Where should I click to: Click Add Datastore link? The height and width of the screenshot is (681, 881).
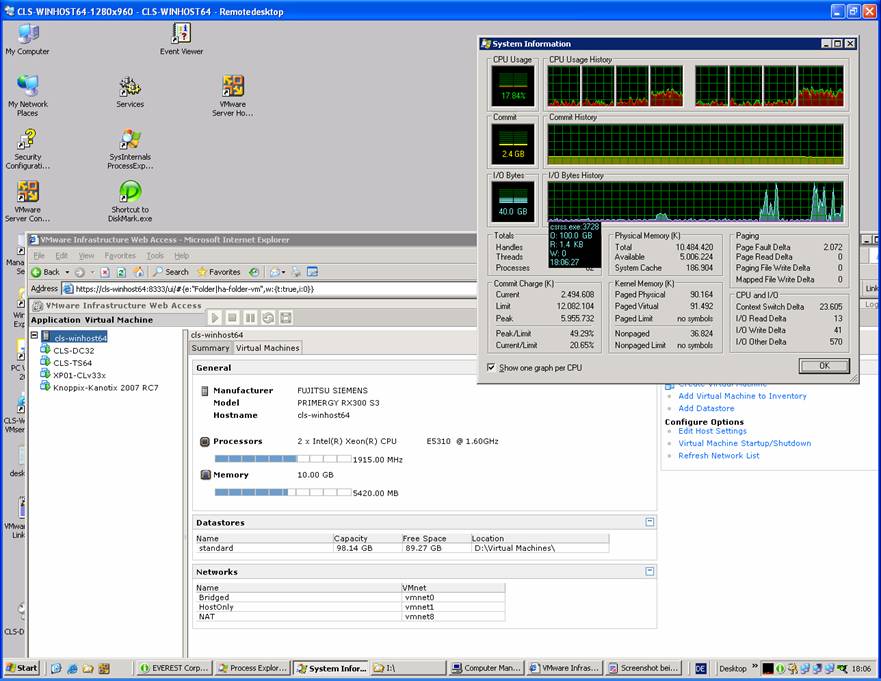point(706,408)
